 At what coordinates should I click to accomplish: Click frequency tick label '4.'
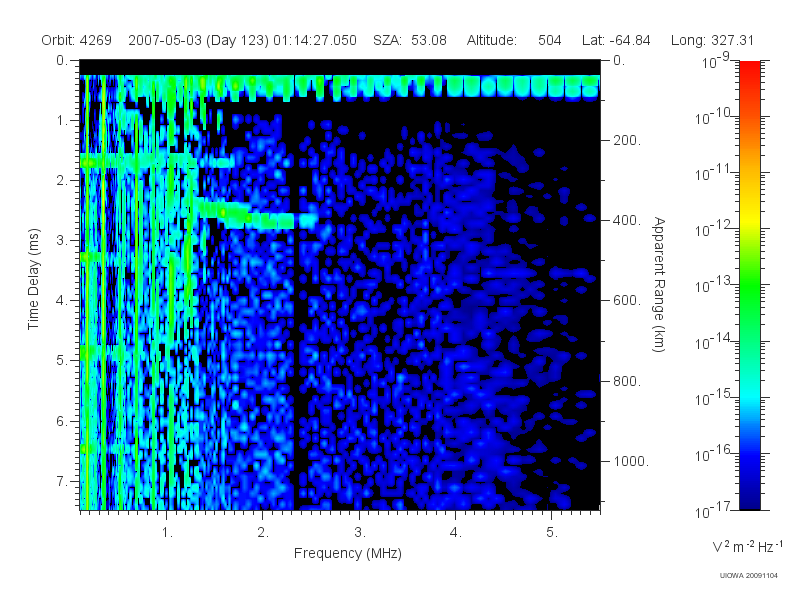click(456, 533)
